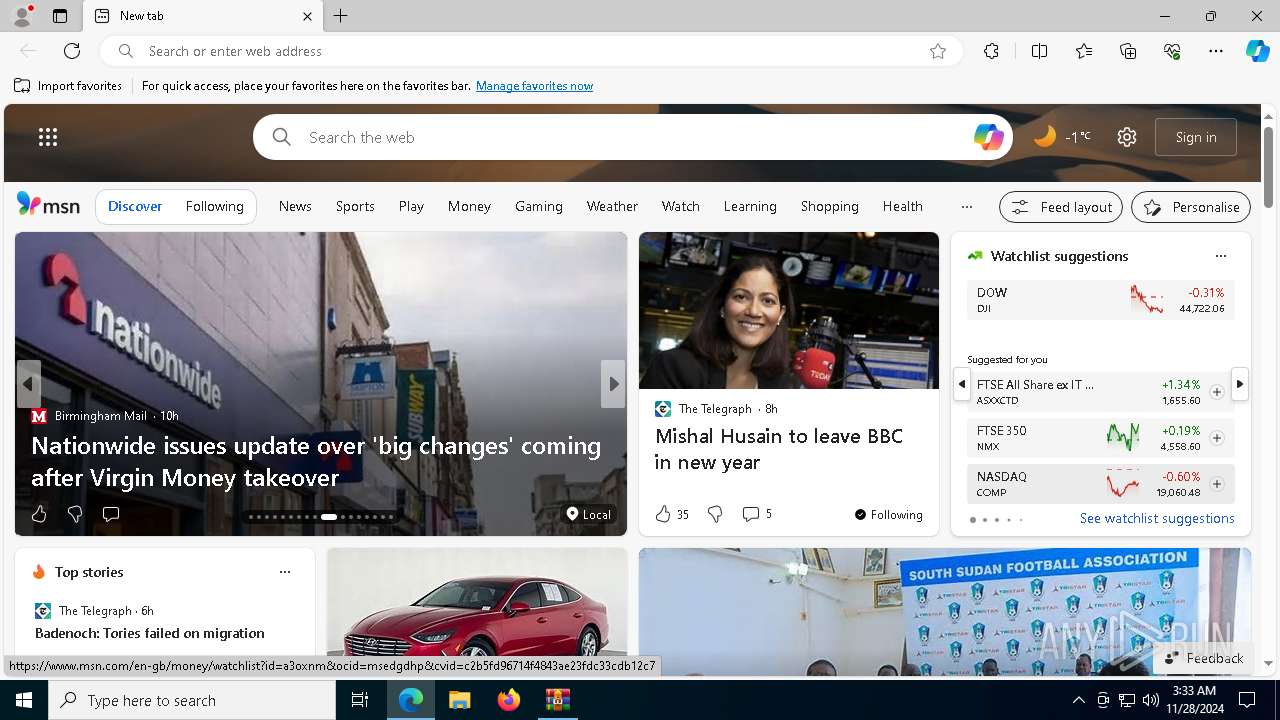The width and height of the screenshot is (1280, 720).
Task: Open Watchlist suggestions options menu
Action: click(x=1220, y=256)
